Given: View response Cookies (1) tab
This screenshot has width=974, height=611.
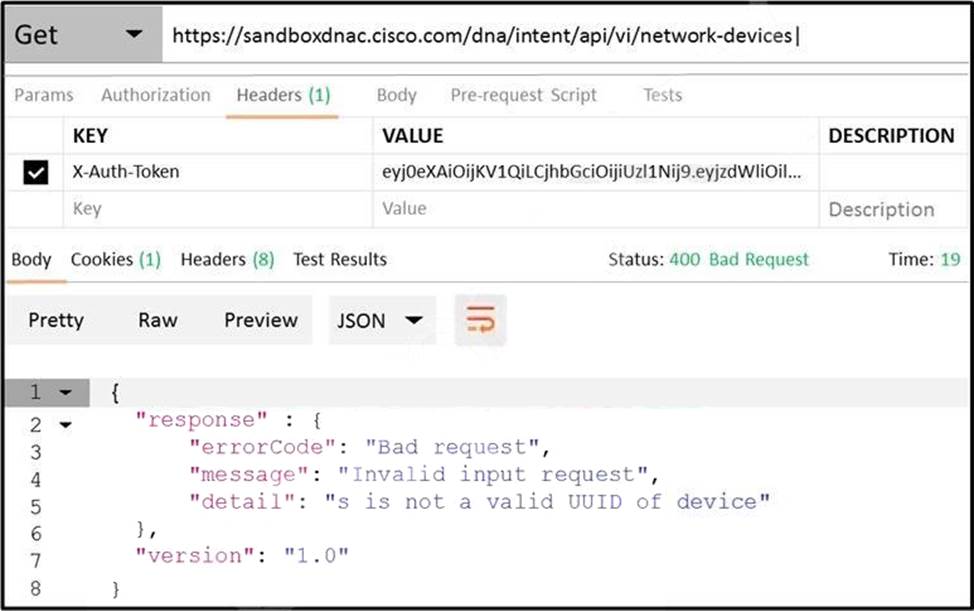Looking at the screenshot, I should [115, 260].
